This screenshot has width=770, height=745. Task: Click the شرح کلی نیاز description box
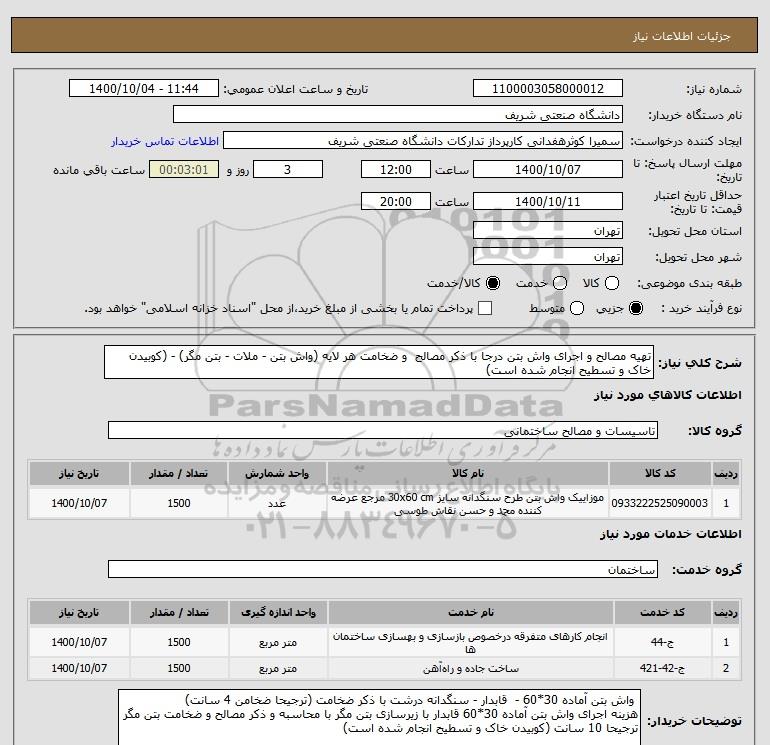(379, 362)
